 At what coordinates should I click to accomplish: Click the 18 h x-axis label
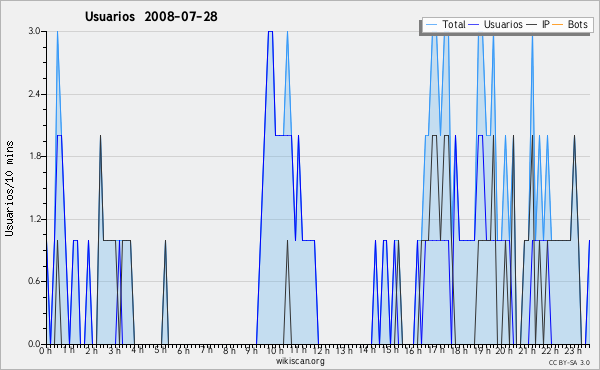pyautogui.click(x=459, y=351)
